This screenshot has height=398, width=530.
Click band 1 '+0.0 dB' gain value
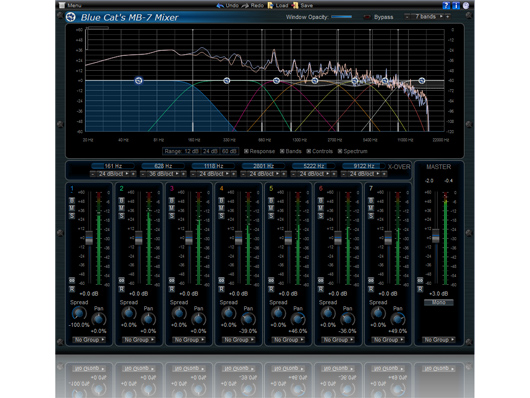coord(89,294)
